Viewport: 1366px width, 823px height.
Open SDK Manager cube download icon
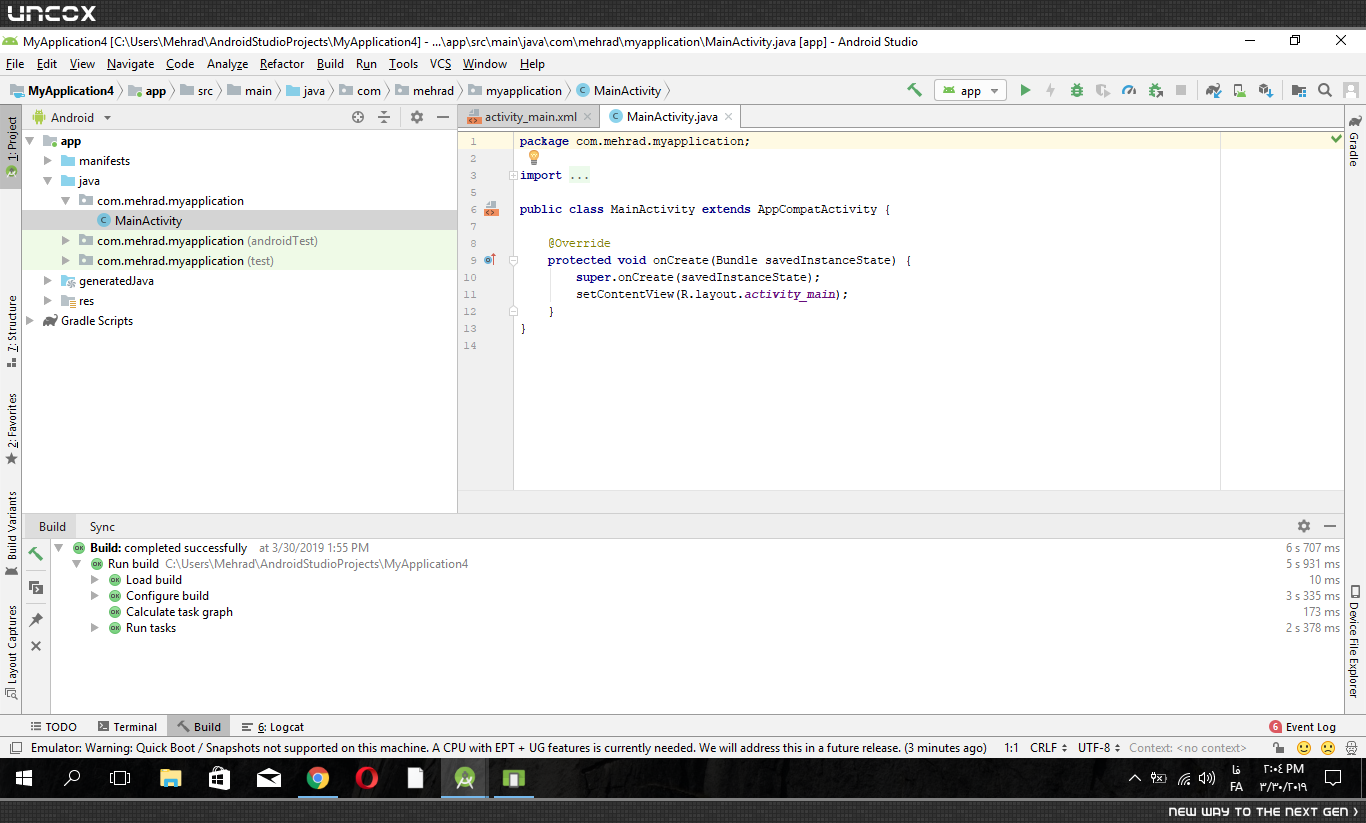(x=1265, y=90)
